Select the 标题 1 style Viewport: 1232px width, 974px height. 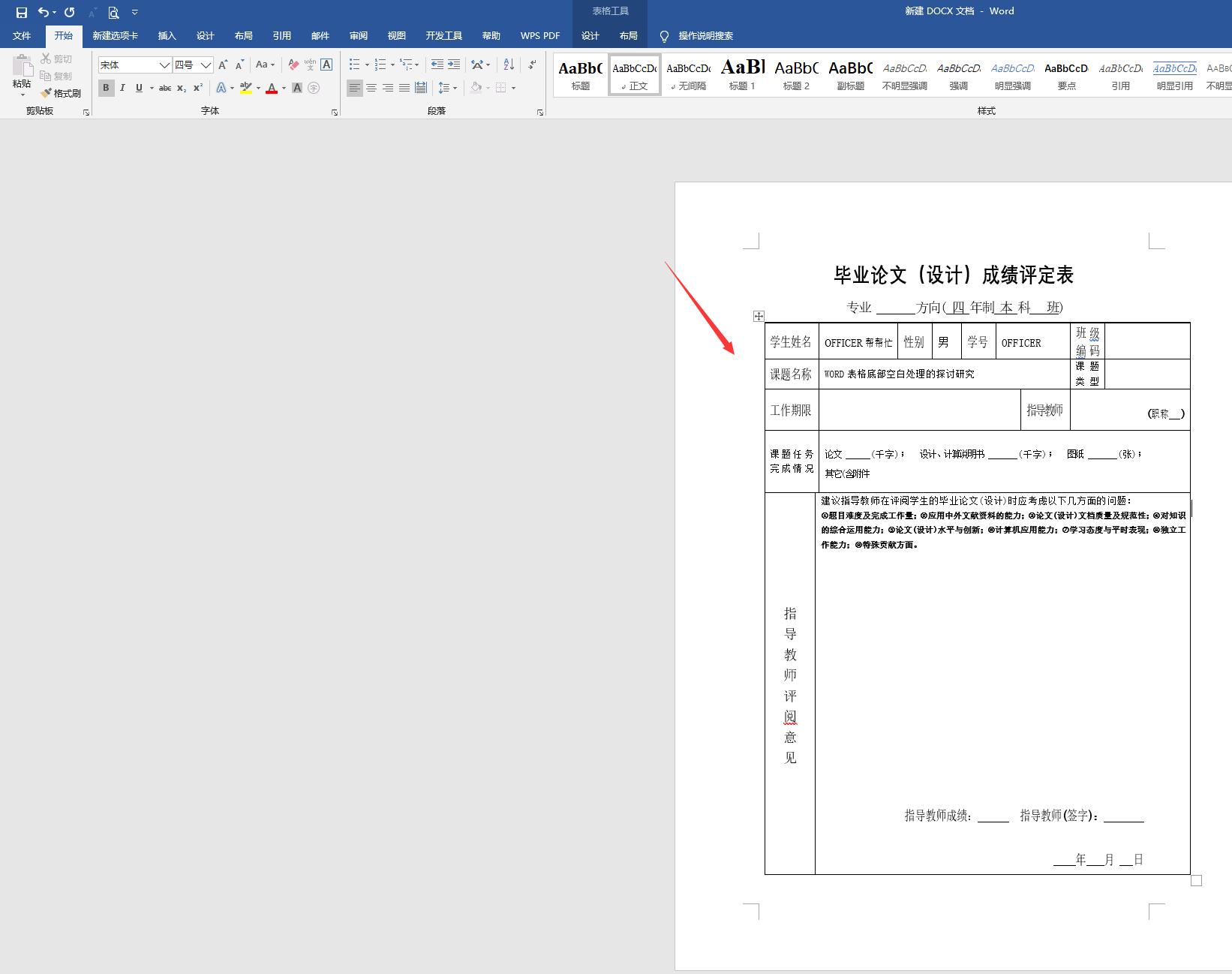[741, 74]
